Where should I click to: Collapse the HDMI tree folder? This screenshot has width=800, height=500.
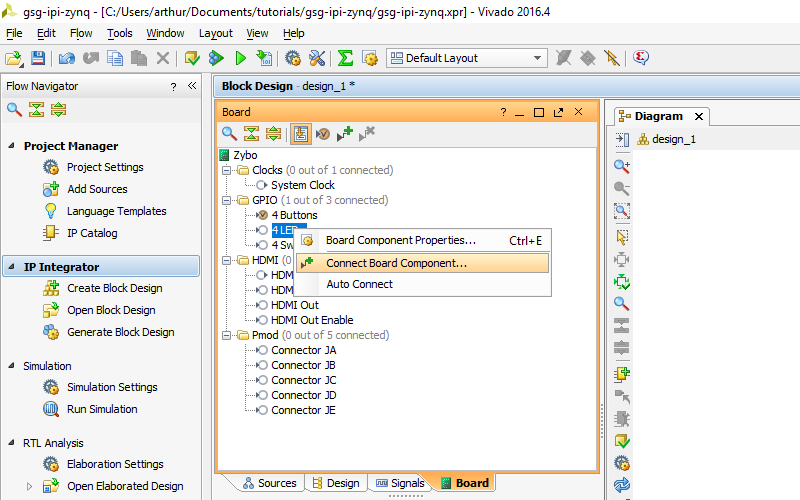[x=227, y=261]
